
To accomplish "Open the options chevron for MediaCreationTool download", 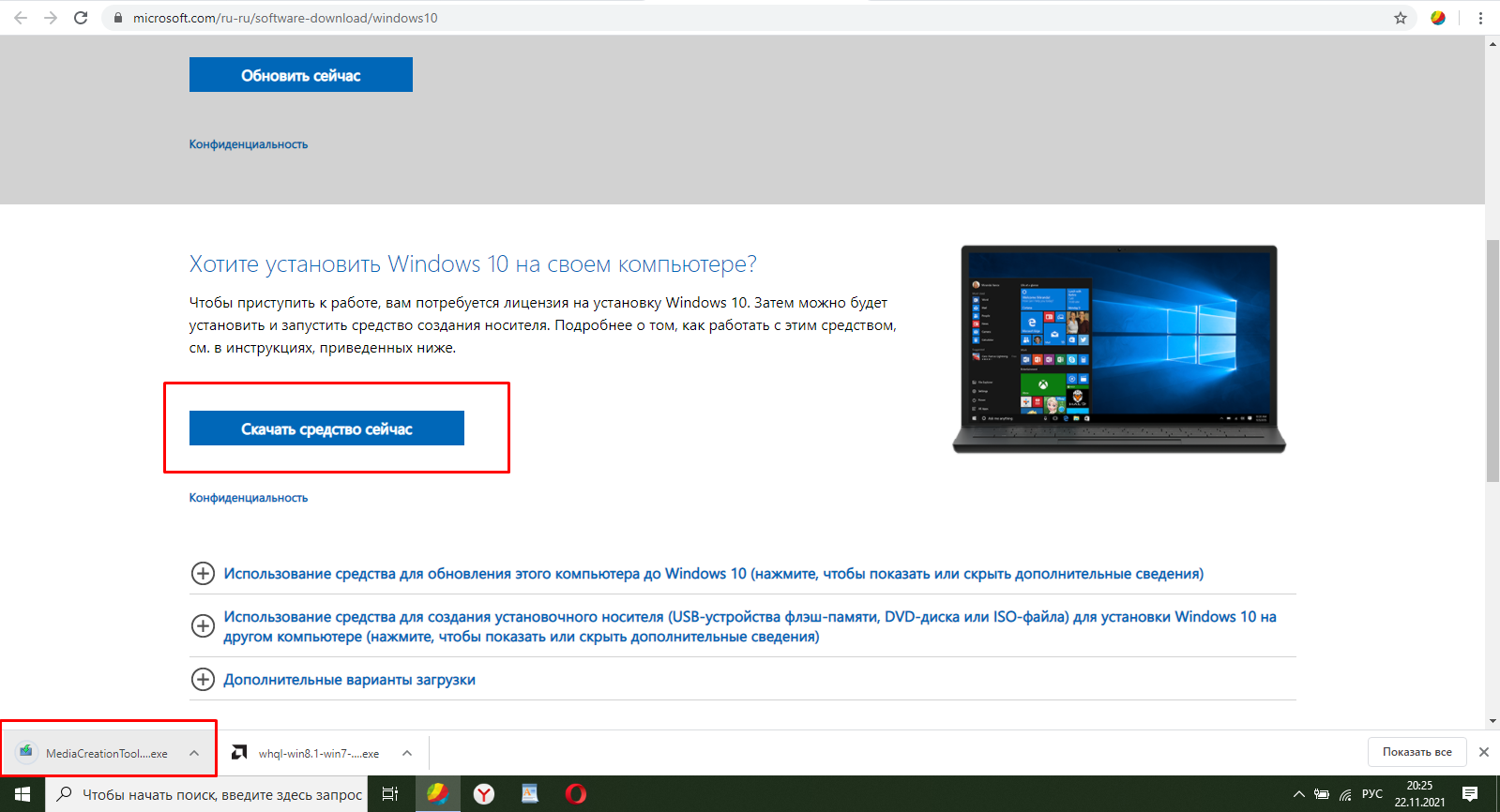I will click(x=194, y=753).
